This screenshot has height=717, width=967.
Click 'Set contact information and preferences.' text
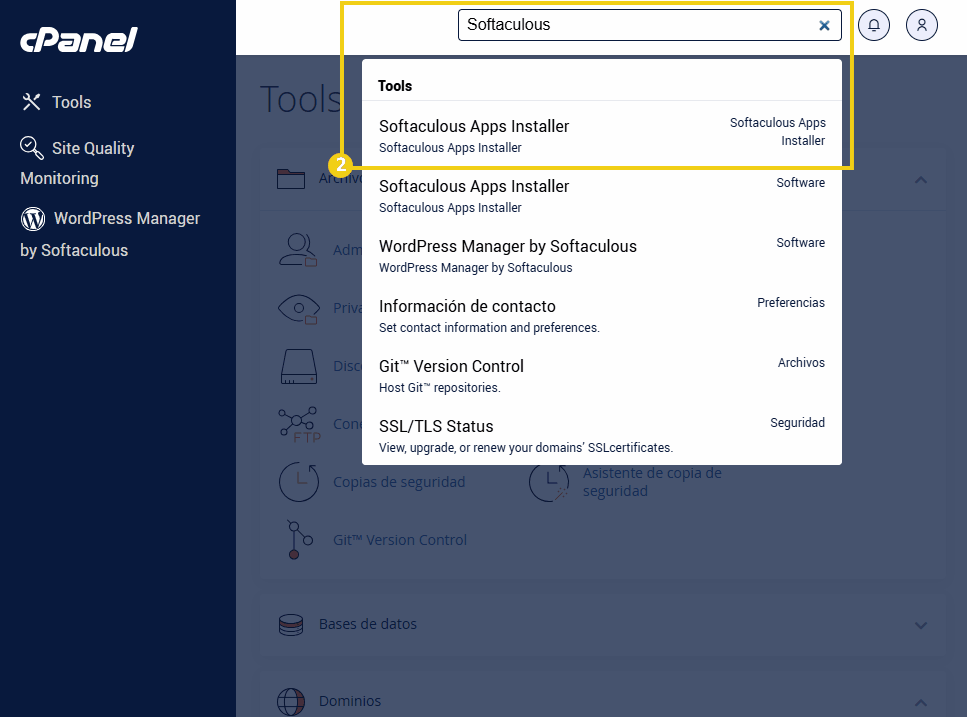tap(489, 327)
